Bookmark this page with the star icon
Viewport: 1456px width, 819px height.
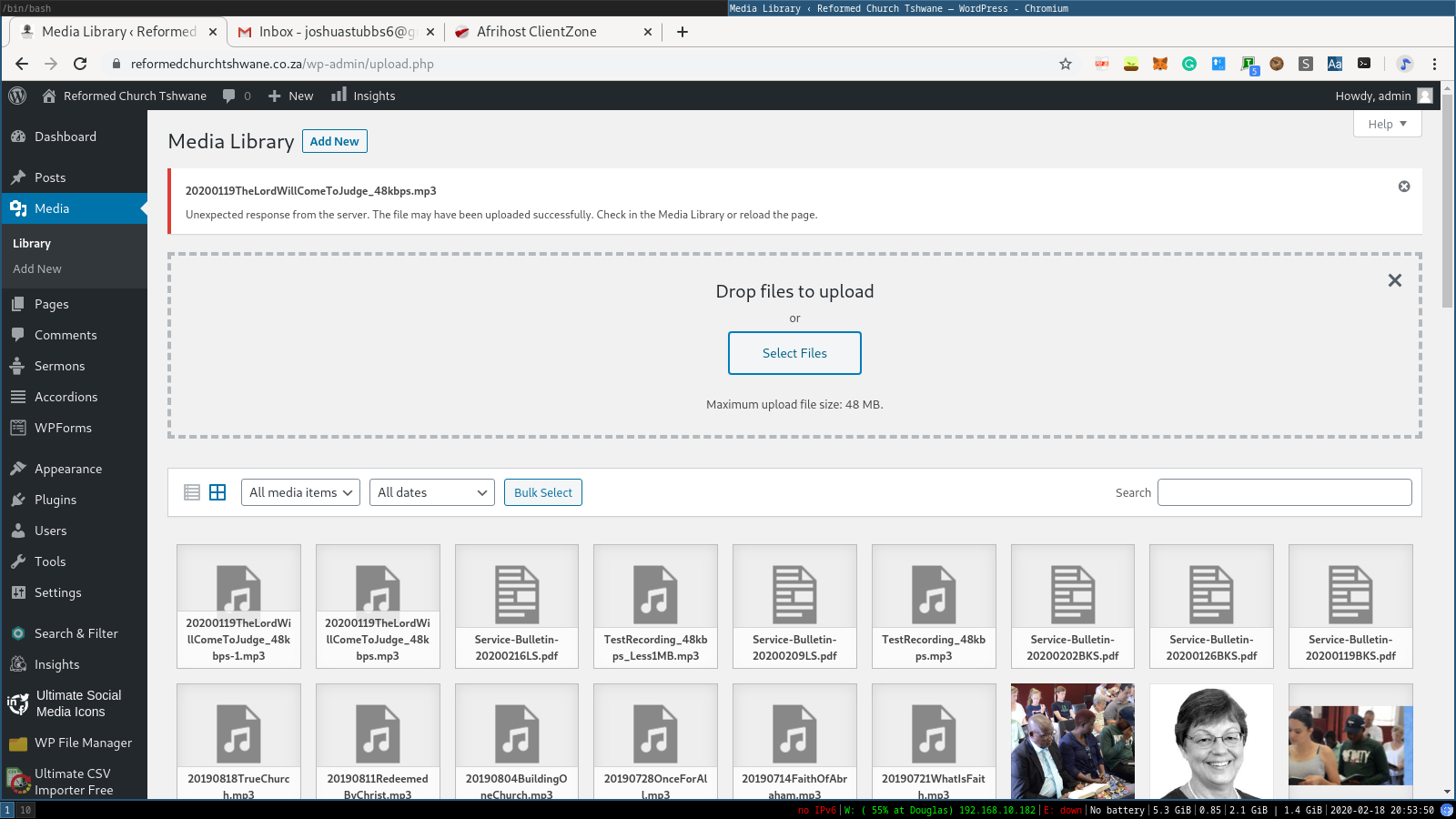[x=1066, y=64]
